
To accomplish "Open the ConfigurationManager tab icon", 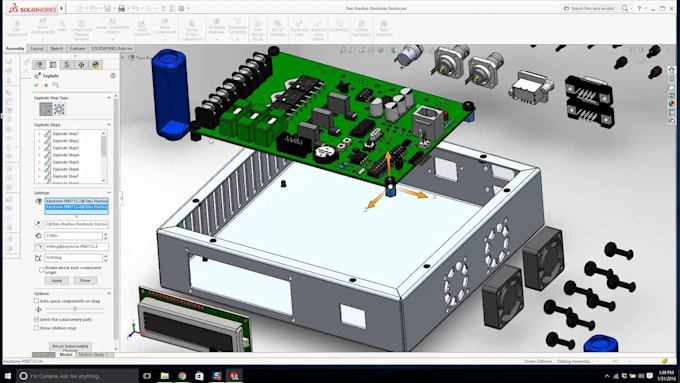I will click(67, 65).
